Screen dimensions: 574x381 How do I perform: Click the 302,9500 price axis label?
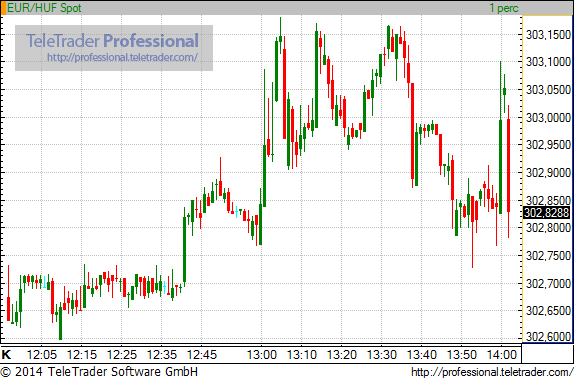click(548, 145)
